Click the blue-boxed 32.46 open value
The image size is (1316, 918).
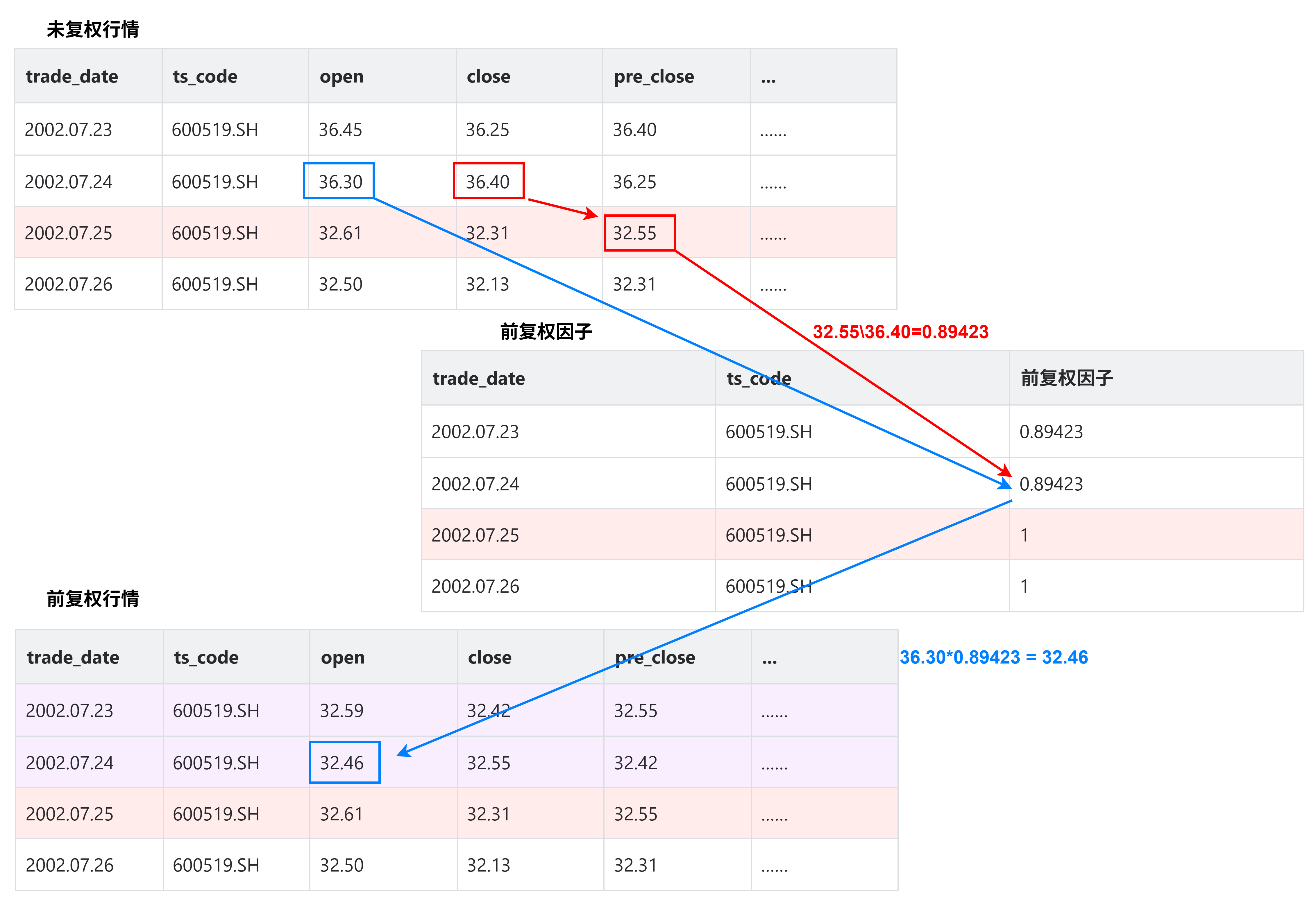point(341,763)
